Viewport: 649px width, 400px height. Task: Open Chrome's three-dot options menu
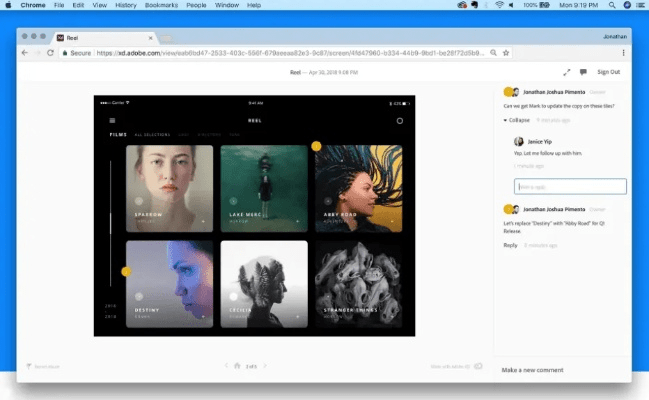[622, 52]
